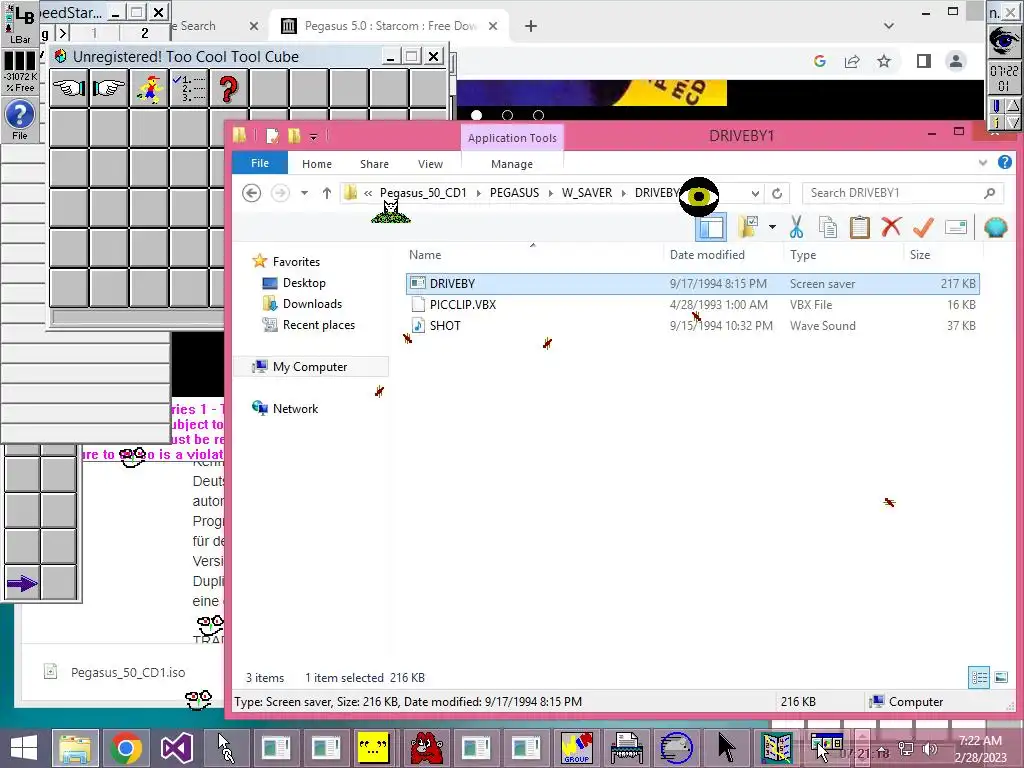This screenshot has height=768, width=1024.
Task: Click Pegasus_50_CD1 in the address path
Action: pyautogui.click(x=423, y=193)
